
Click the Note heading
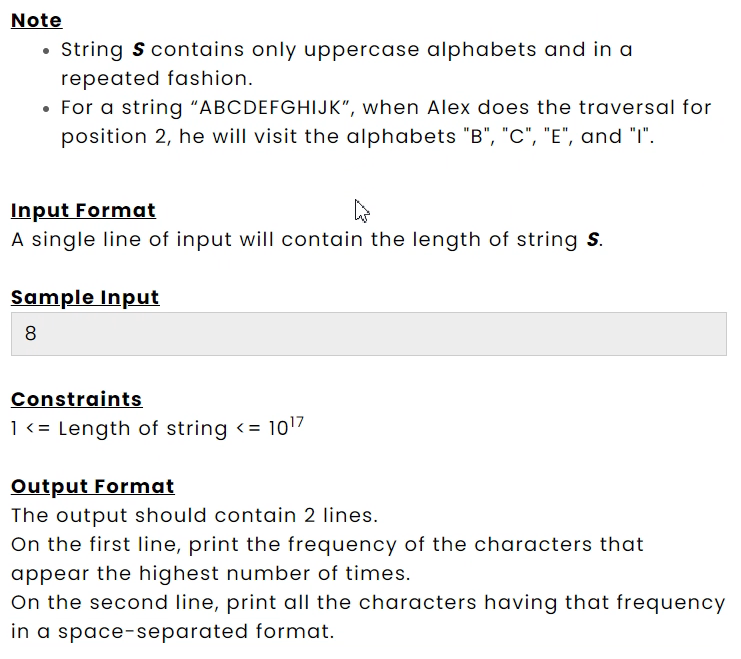[36, 20]
